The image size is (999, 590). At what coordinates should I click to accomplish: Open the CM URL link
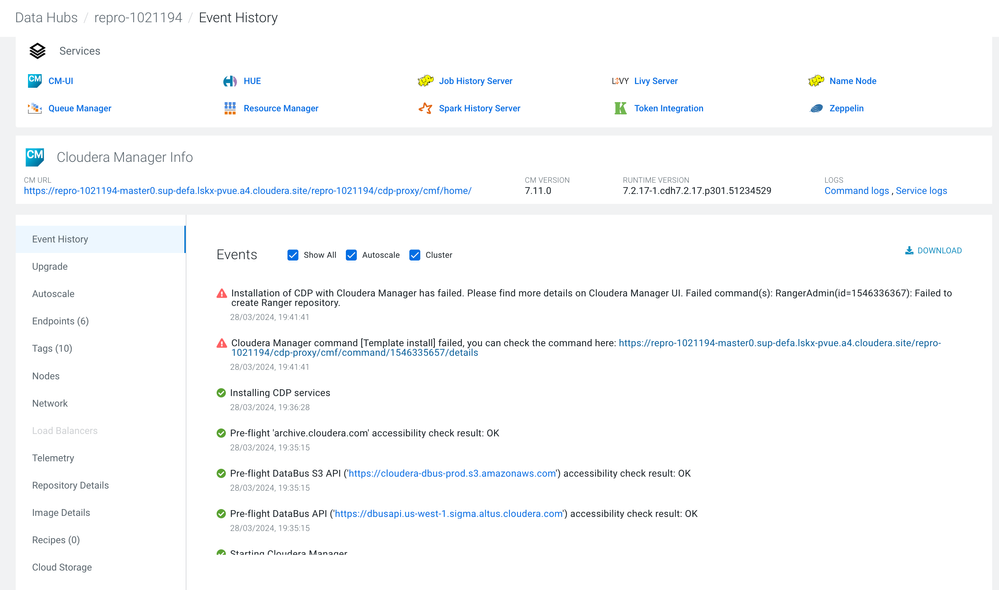(x=248, y=191)
